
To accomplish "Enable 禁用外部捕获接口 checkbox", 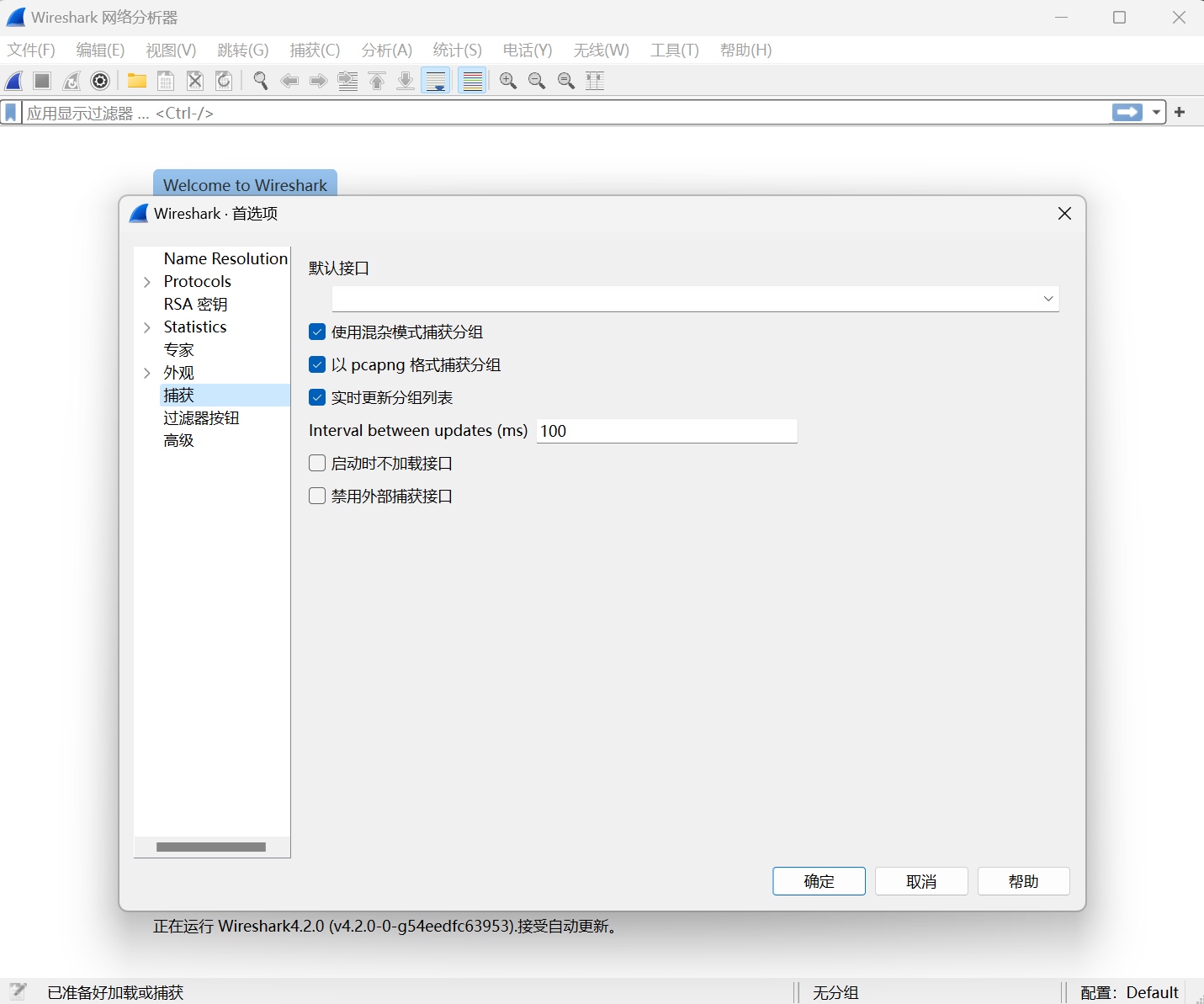I will pos(317,496).
